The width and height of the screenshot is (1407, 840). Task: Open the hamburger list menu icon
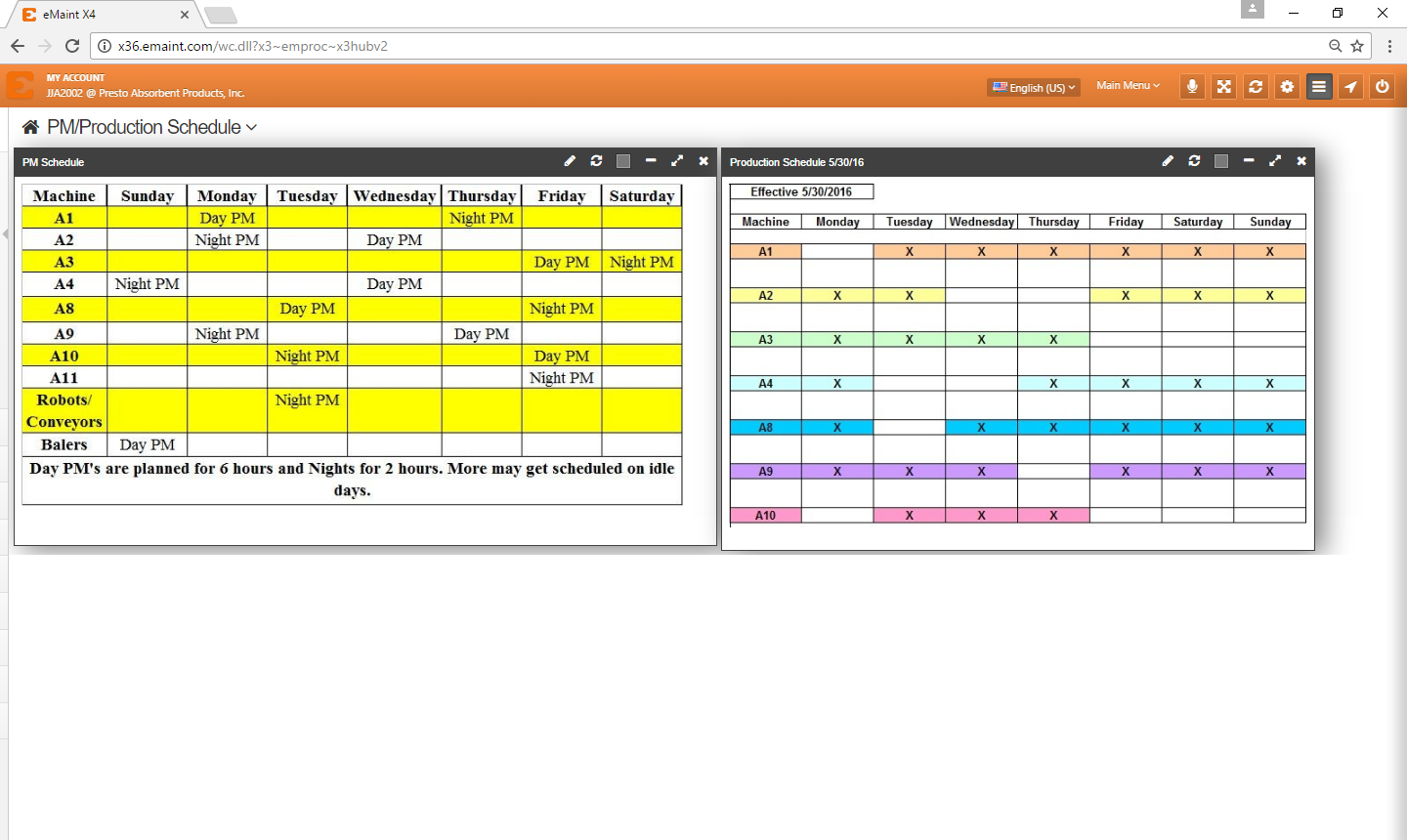1319,87
